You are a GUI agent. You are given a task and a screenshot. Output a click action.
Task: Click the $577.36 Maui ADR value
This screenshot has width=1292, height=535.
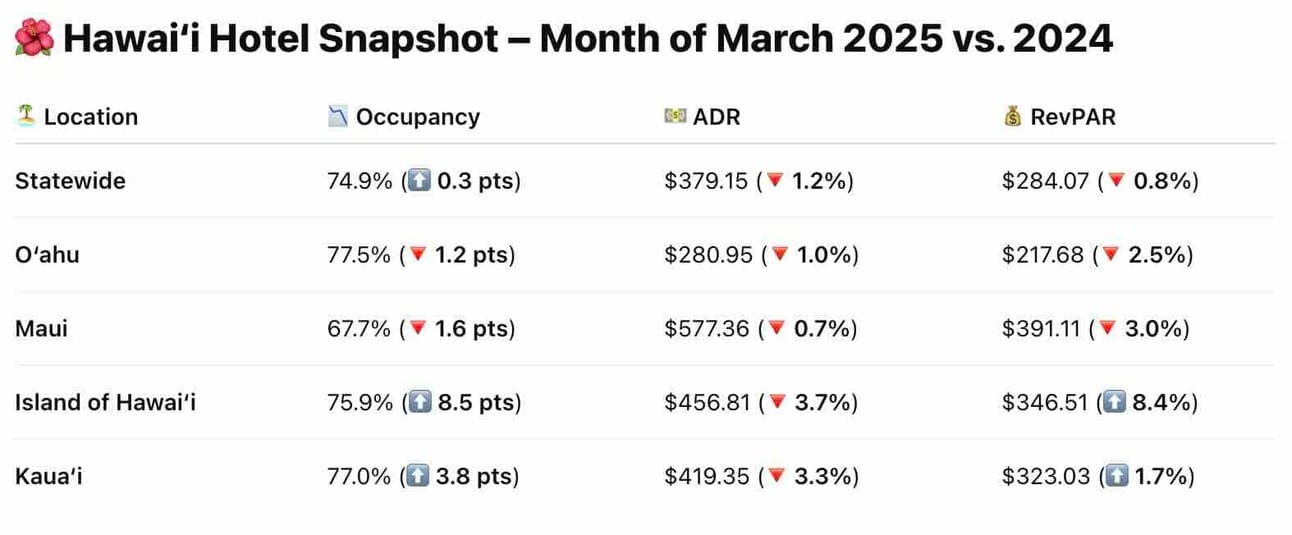tap(706, 328)
